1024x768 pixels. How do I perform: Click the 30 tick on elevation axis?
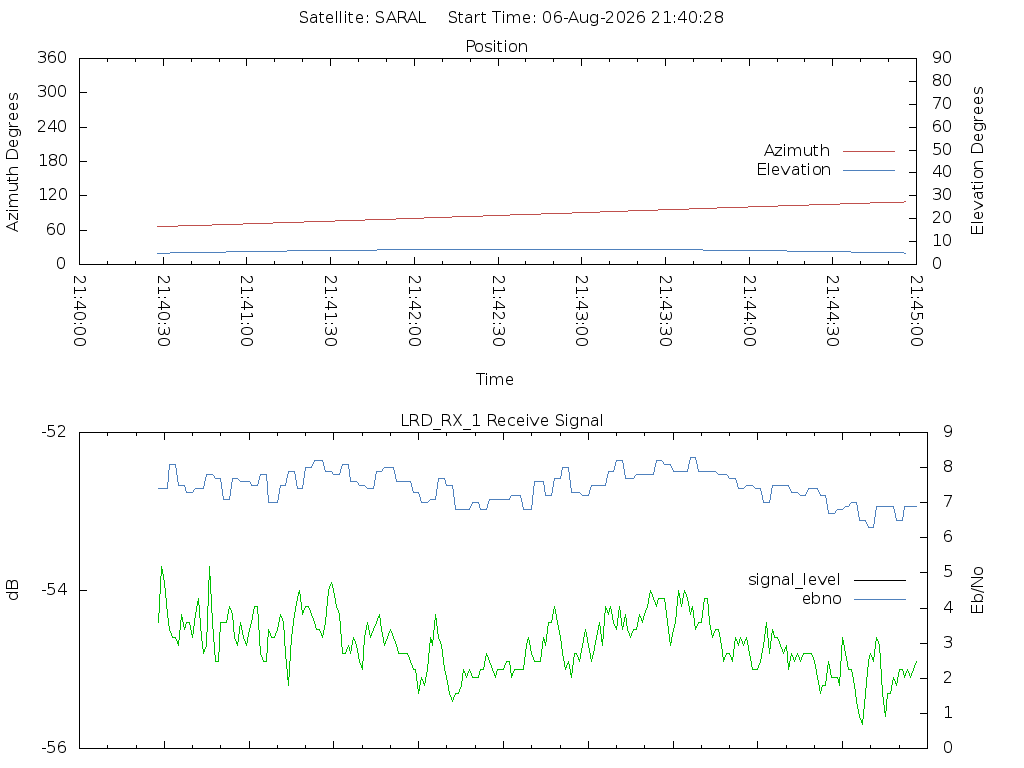942,195
